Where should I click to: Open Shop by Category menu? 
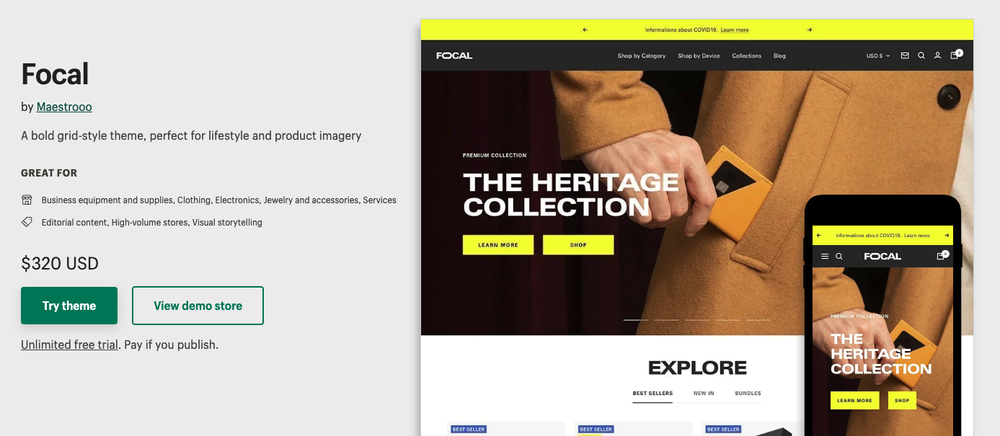[641, 55]
